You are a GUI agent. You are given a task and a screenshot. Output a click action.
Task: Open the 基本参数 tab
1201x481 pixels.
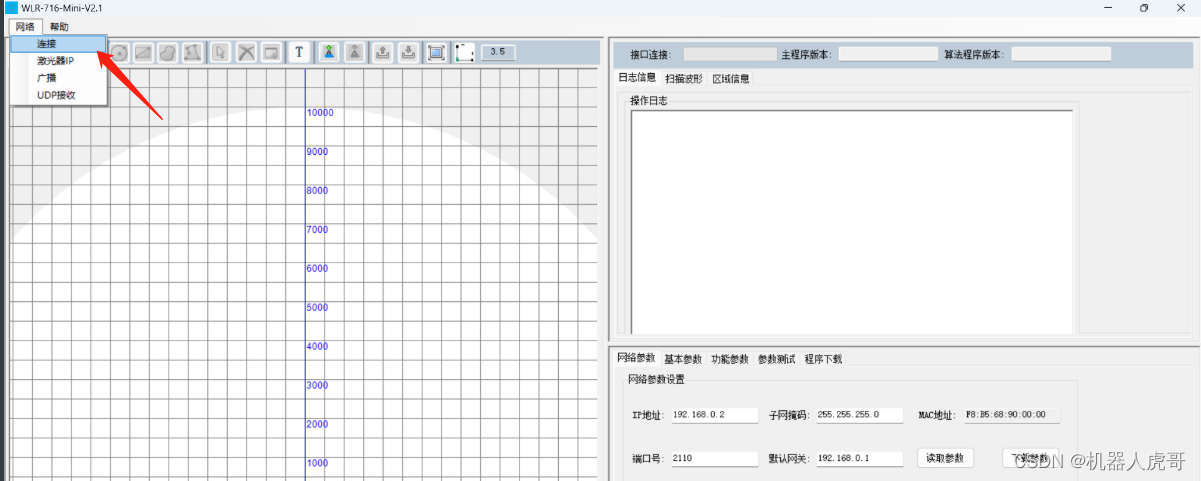683,359
